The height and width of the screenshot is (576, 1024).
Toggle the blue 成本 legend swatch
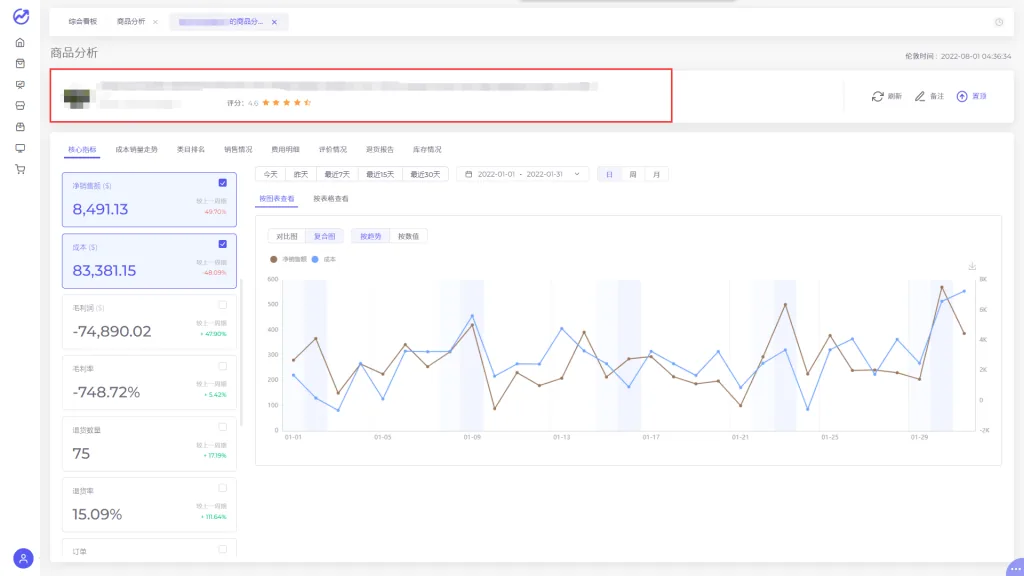(315, 259)
